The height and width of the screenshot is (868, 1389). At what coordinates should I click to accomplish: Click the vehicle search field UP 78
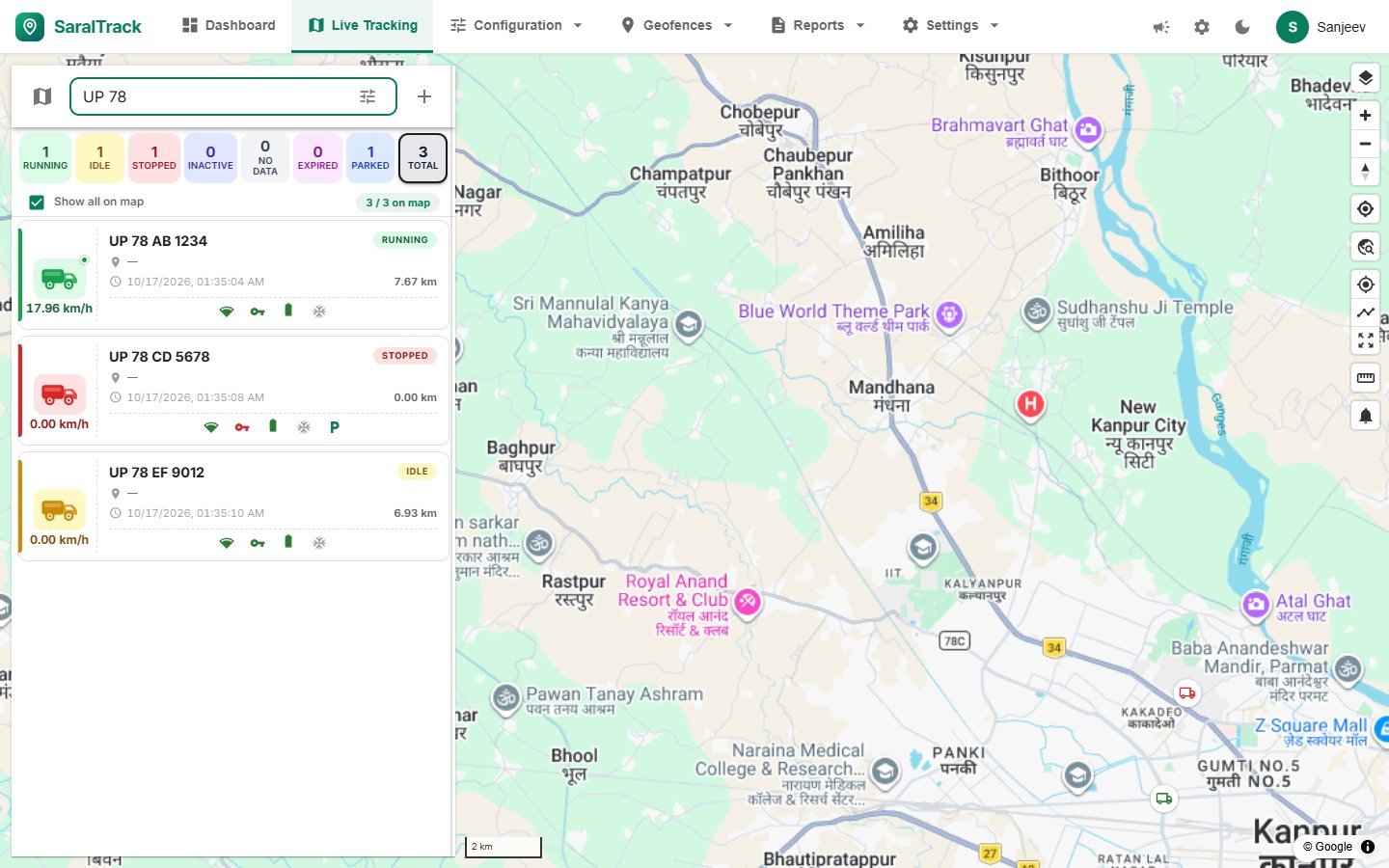pos(233,96)
